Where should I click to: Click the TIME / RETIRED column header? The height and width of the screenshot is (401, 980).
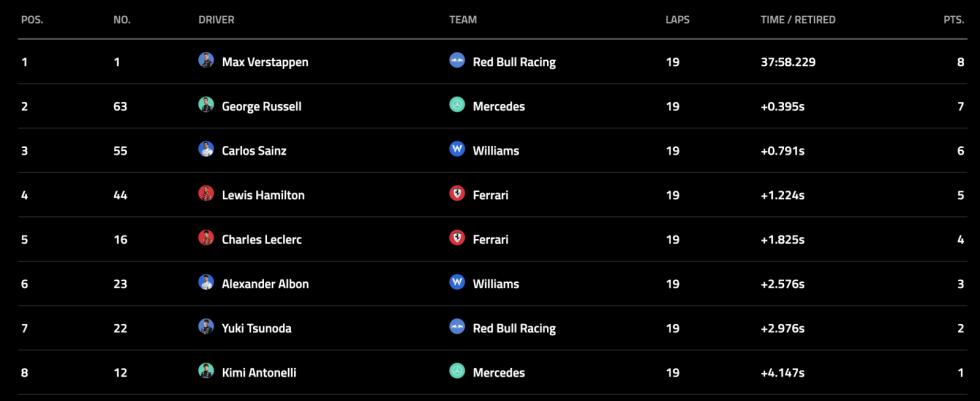coord(798,20)
